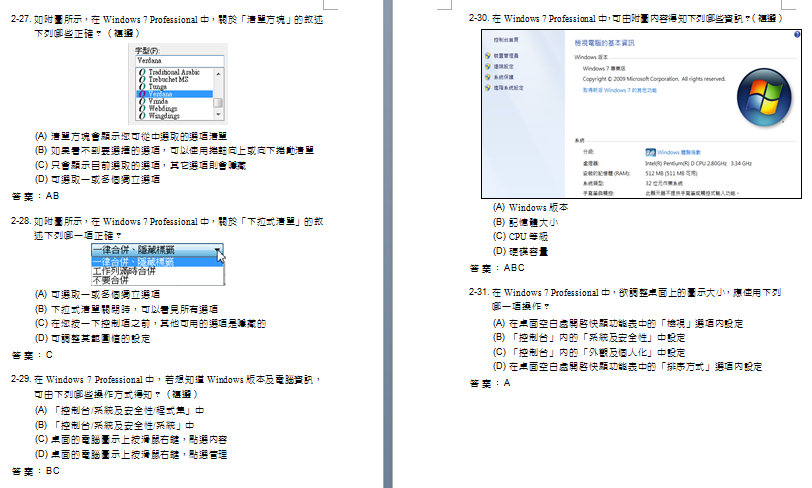The height and width of the screenshot is (488, 812).
Task: Click the 裝置管理員 link text
Action: click(506, 55)
